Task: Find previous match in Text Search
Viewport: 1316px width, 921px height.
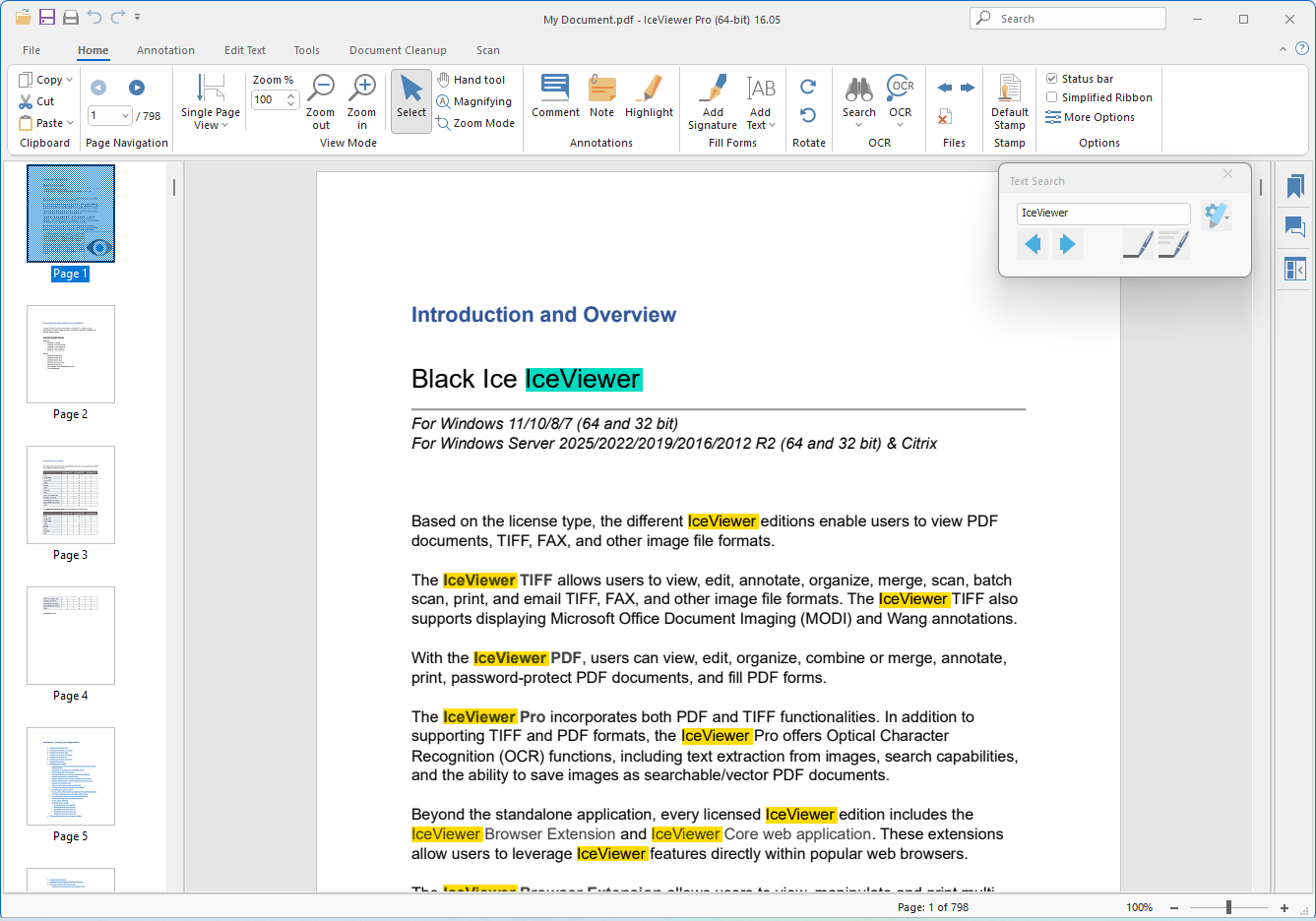Action: coord(1033,244)
